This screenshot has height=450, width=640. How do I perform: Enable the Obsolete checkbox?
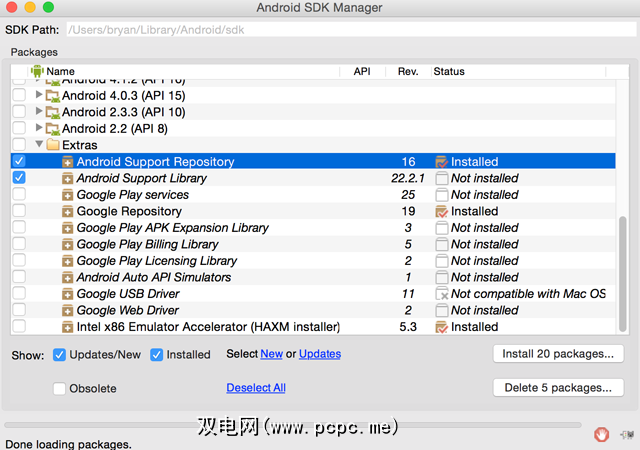click(x=60, y=388)
